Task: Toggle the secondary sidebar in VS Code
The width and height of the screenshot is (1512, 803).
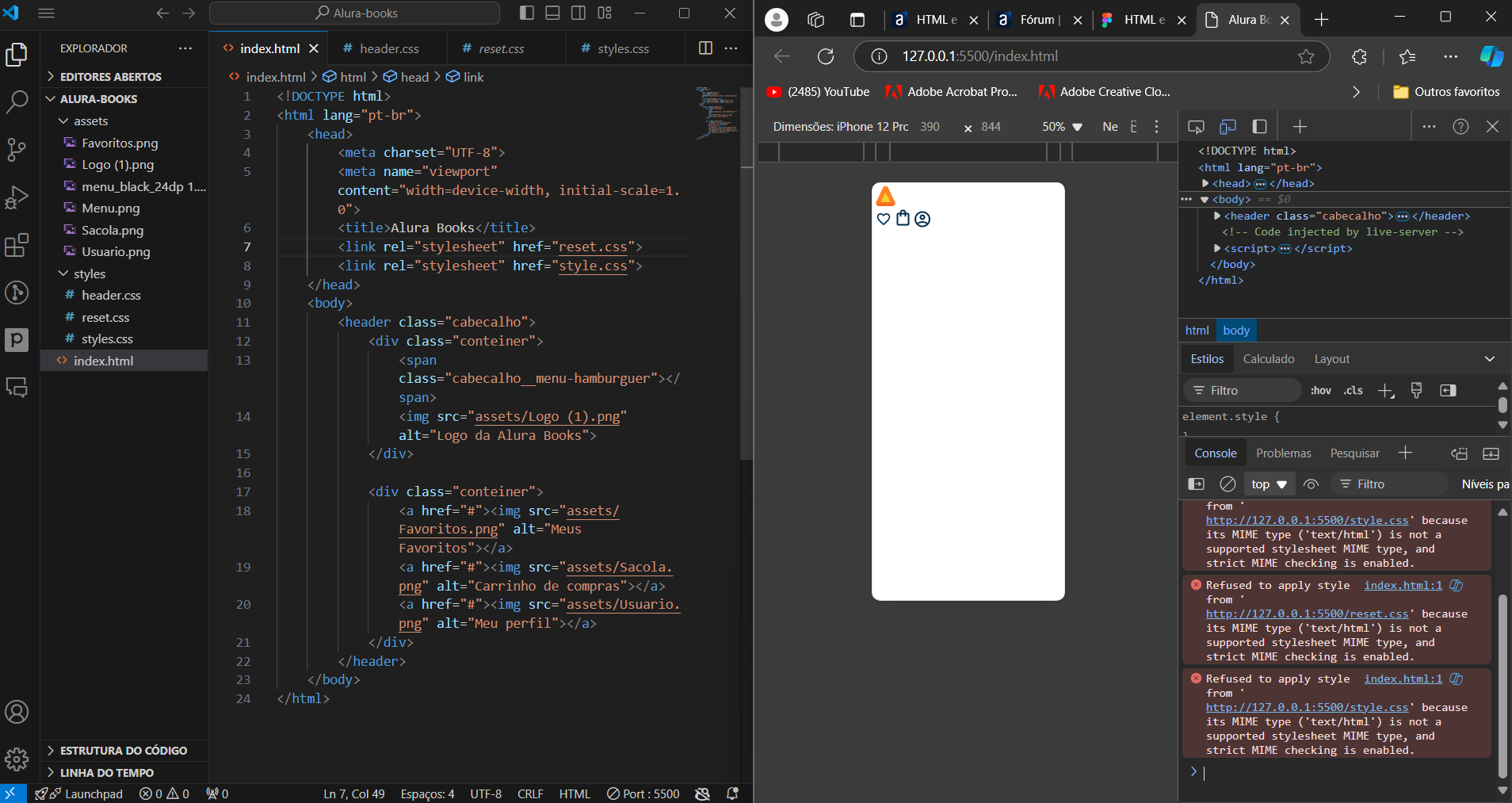Action: coord(579,13)
